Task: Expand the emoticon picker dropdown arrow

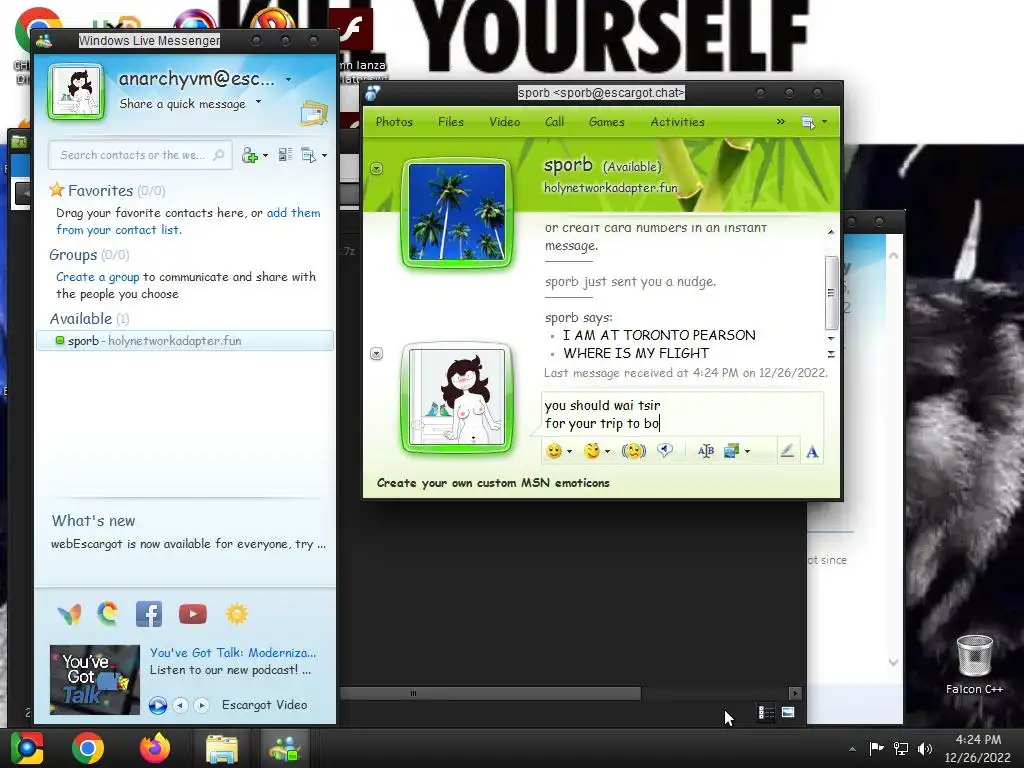Action: [569, 451]
